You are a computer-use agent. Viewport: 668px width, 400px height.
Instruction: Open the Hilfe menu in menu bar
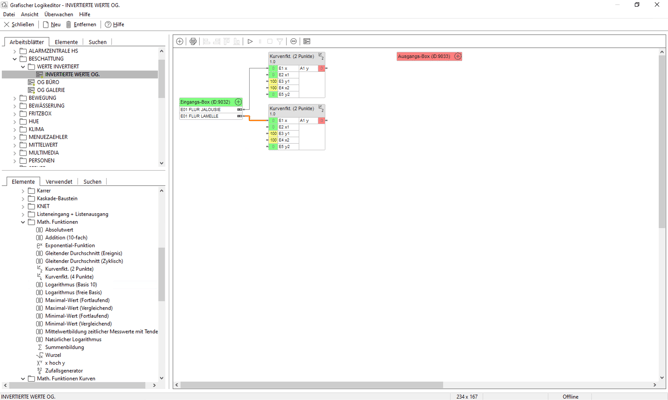(84, 14)
